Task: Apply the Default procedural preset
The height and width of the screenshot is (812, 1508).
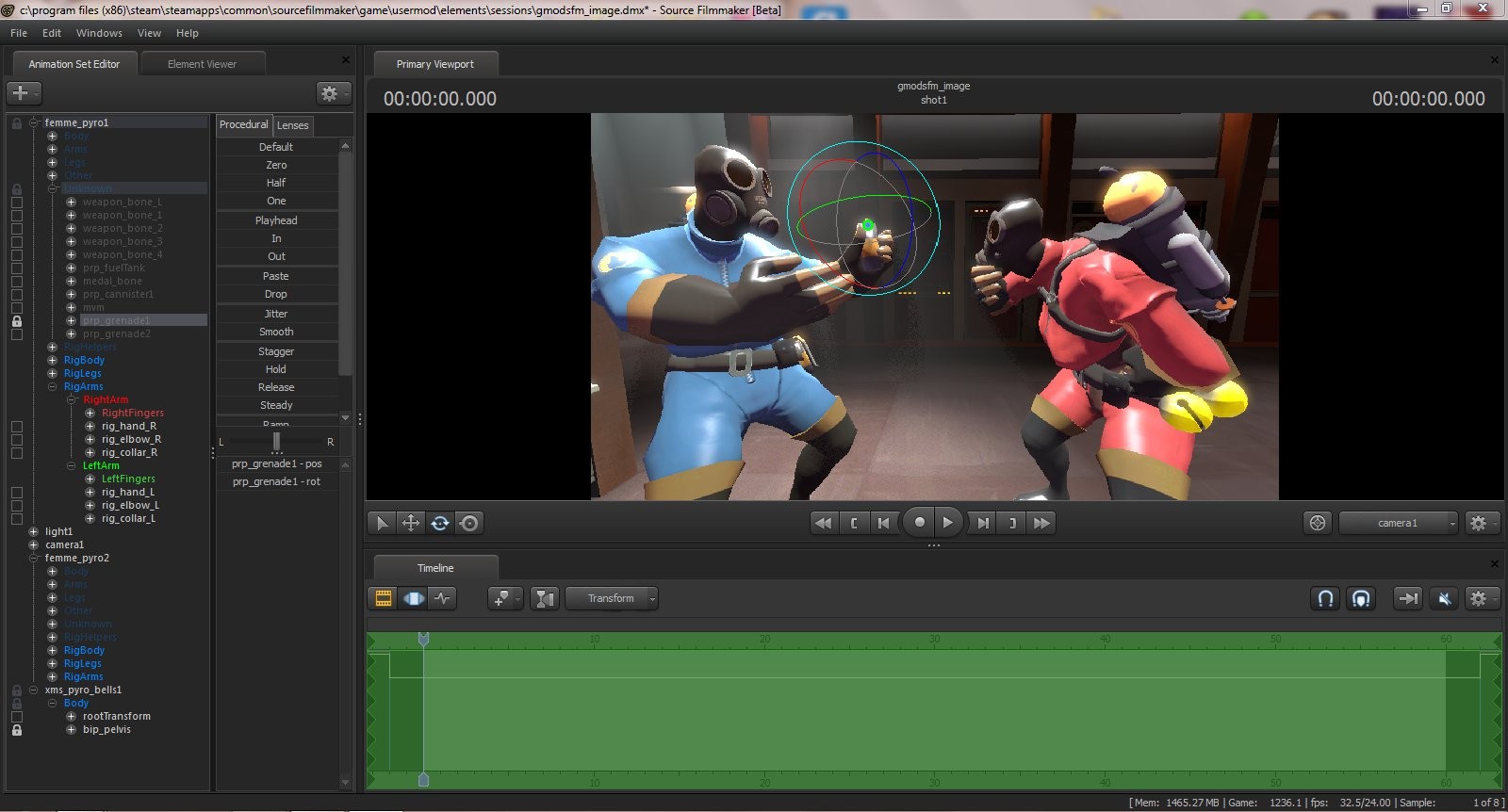Action: [x=276, y=147]
